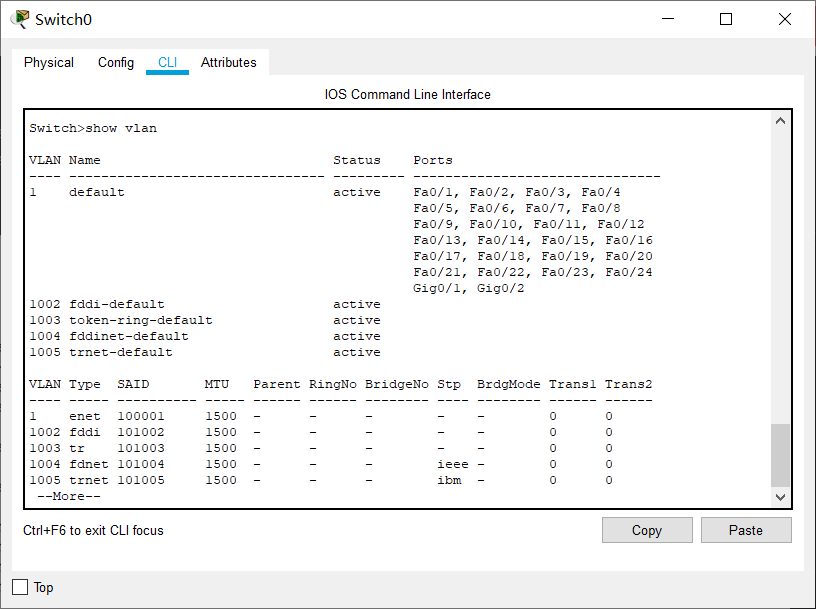This screenshot has height=609, width=816.
Task: Click the 'trnet-default' VLAN row
Action: point(205,352)
